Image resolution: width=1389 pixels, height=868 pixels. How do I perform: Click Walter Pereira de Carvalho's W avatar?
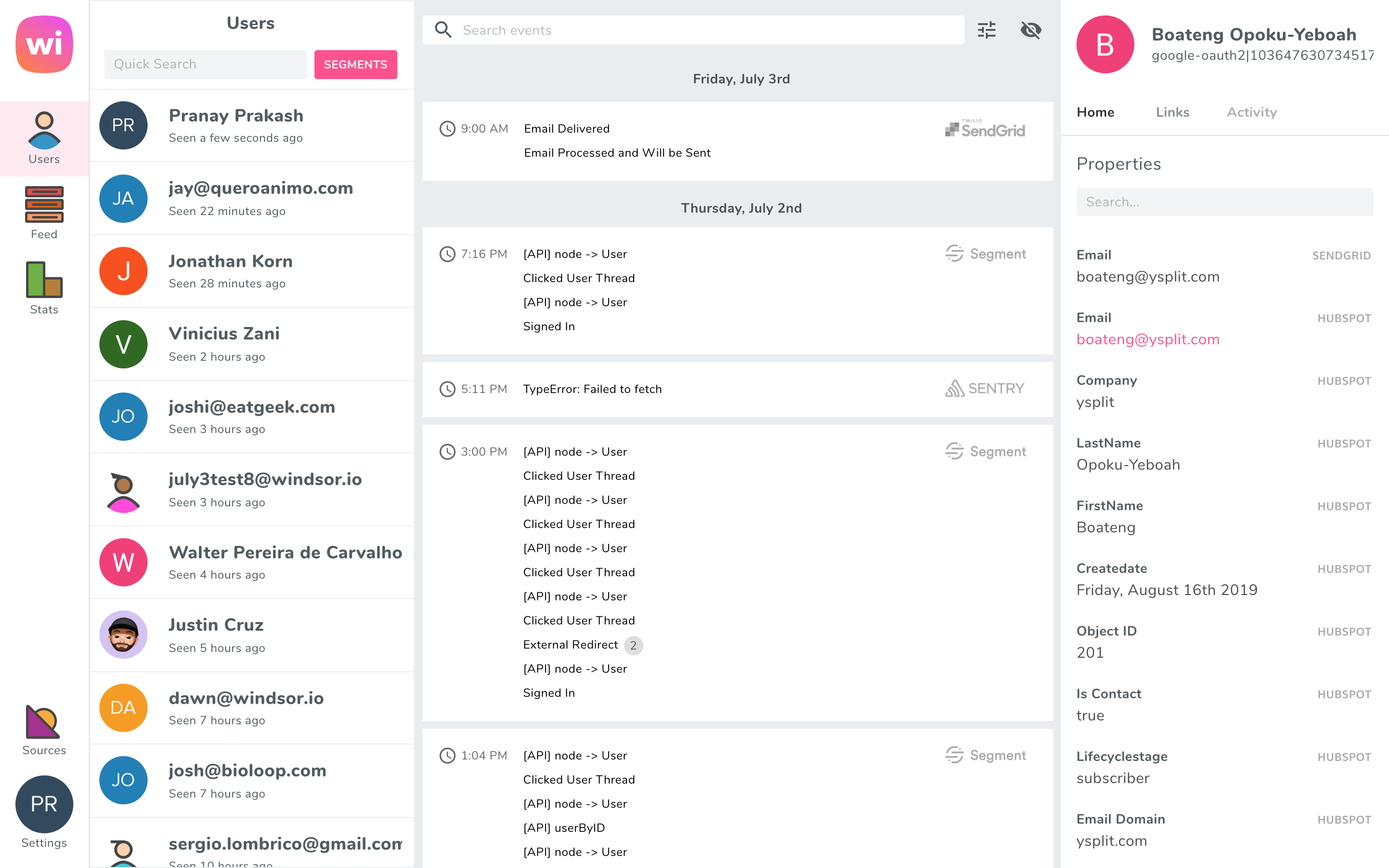(123, 562)
